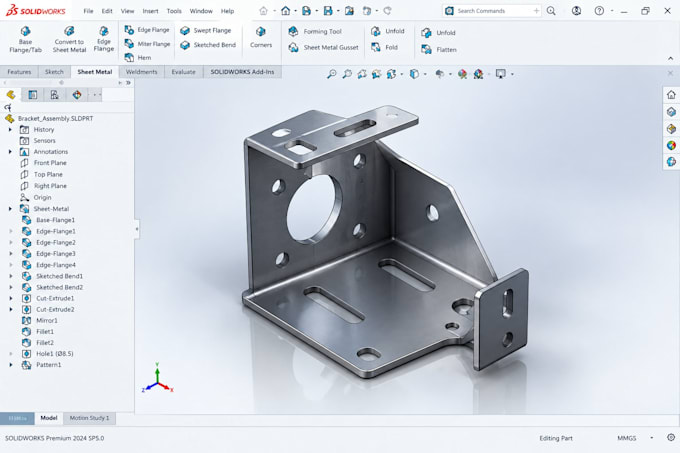Open the Tools menu

tap(174, 11)
